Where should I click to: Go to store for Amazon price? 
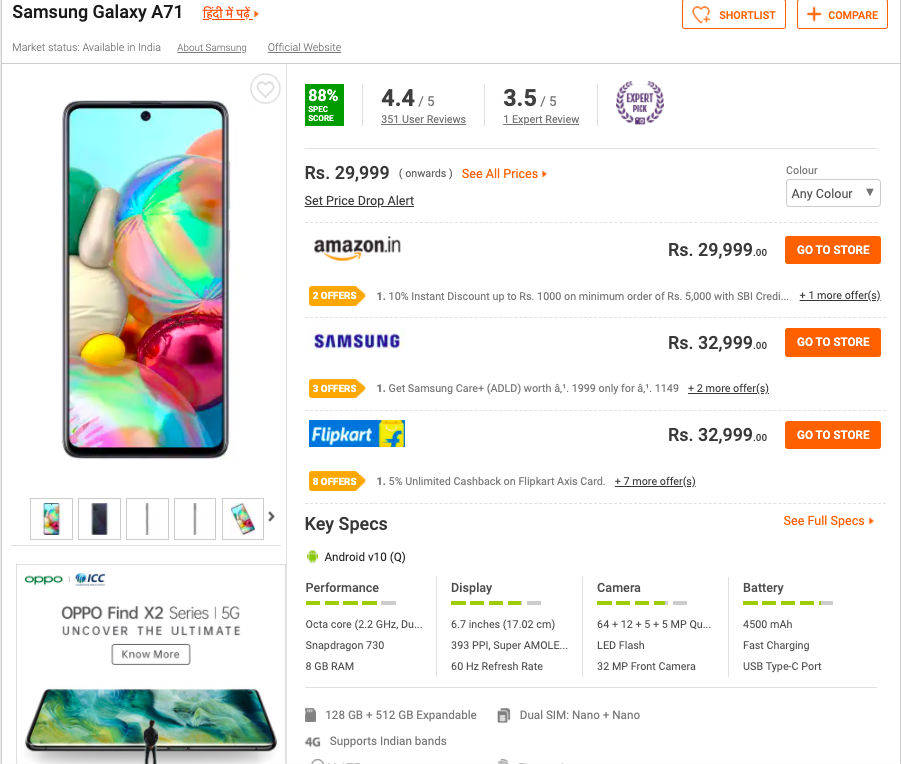click(x=832, y=250)
